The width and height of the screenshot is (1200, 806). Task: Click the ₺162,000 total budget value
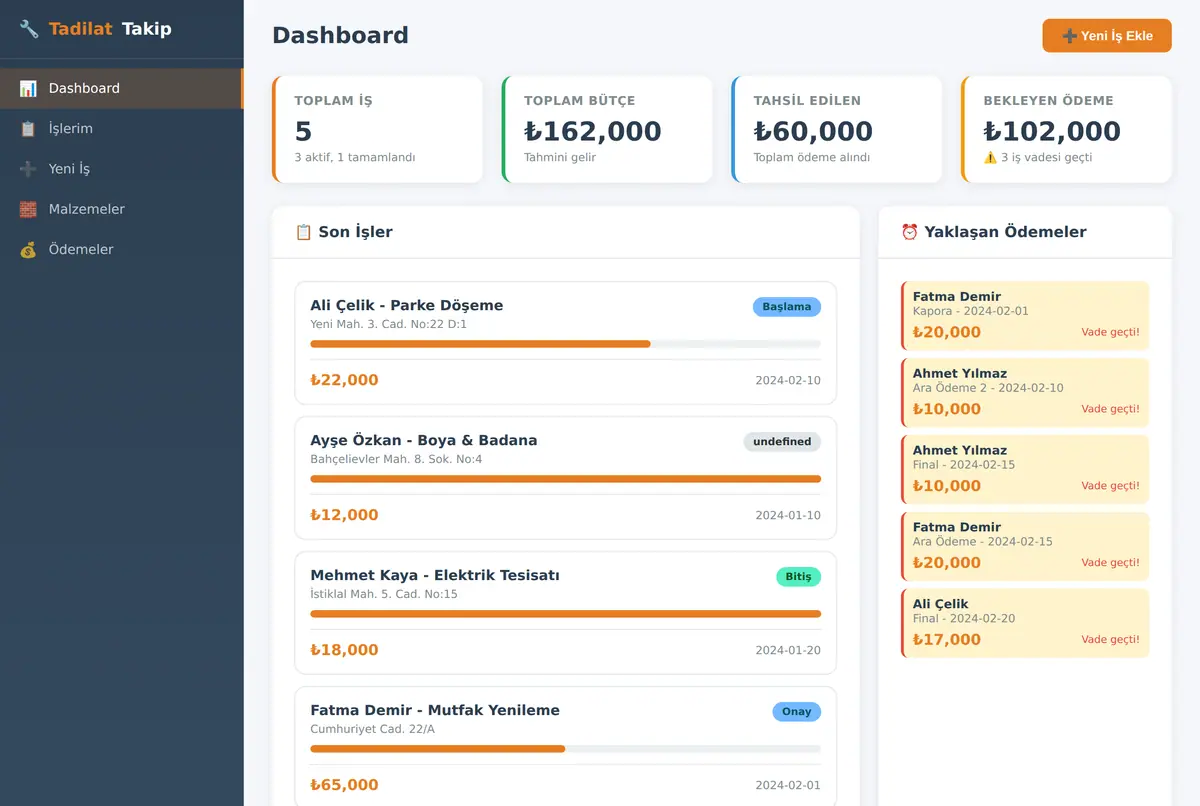click(x=593, y=131)
